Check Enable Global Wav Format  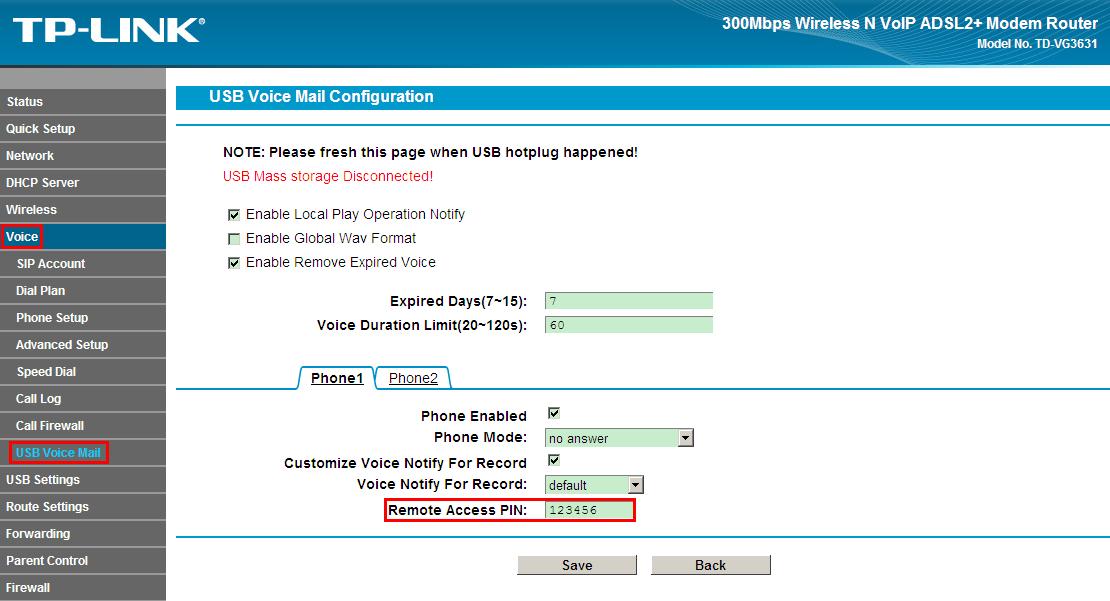point(234,239)
